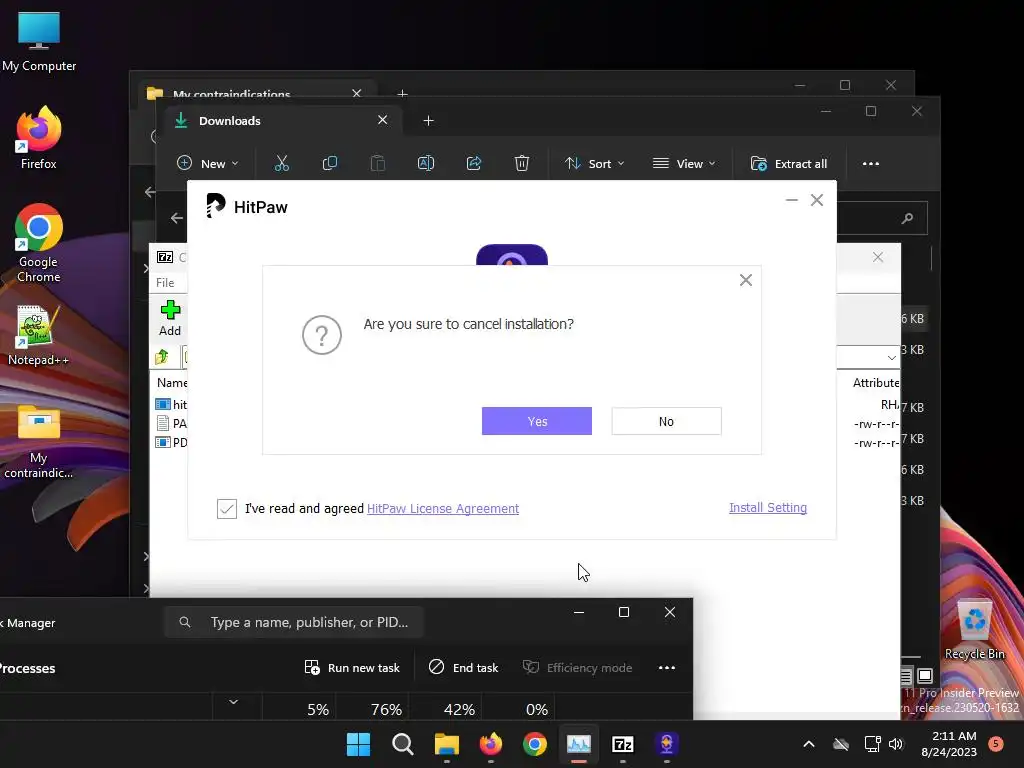Viewport: 1024px width, 768px height.
Task: Open the File menu in 7-Zip
Action: 165,283
